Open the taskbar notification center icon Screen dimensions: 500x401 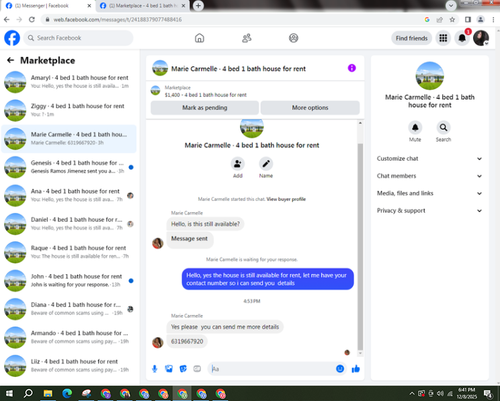click(488, 394)
